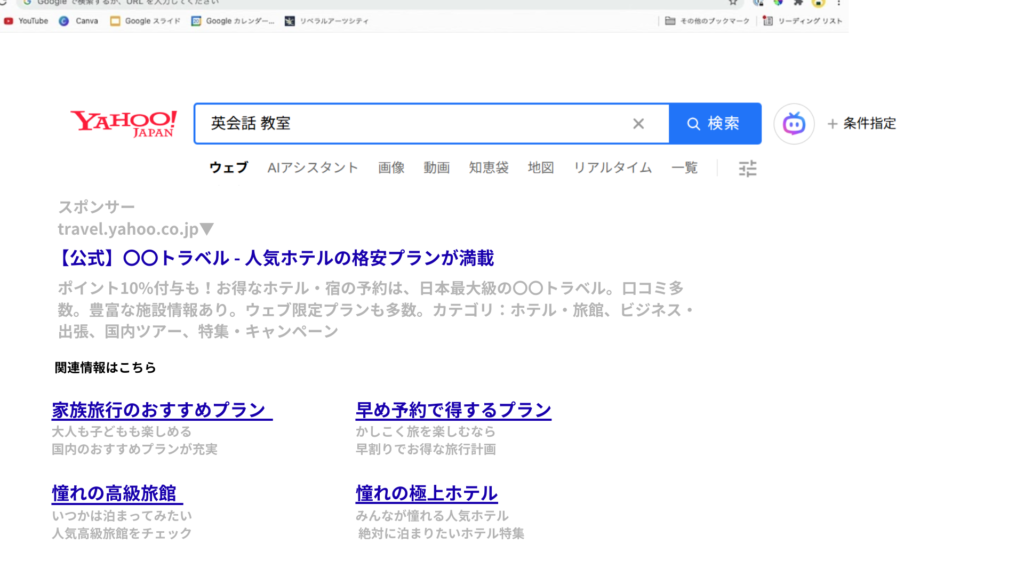Open the リーディングリスト panel
Screen dimensions: 1024x576
[802, 21]
